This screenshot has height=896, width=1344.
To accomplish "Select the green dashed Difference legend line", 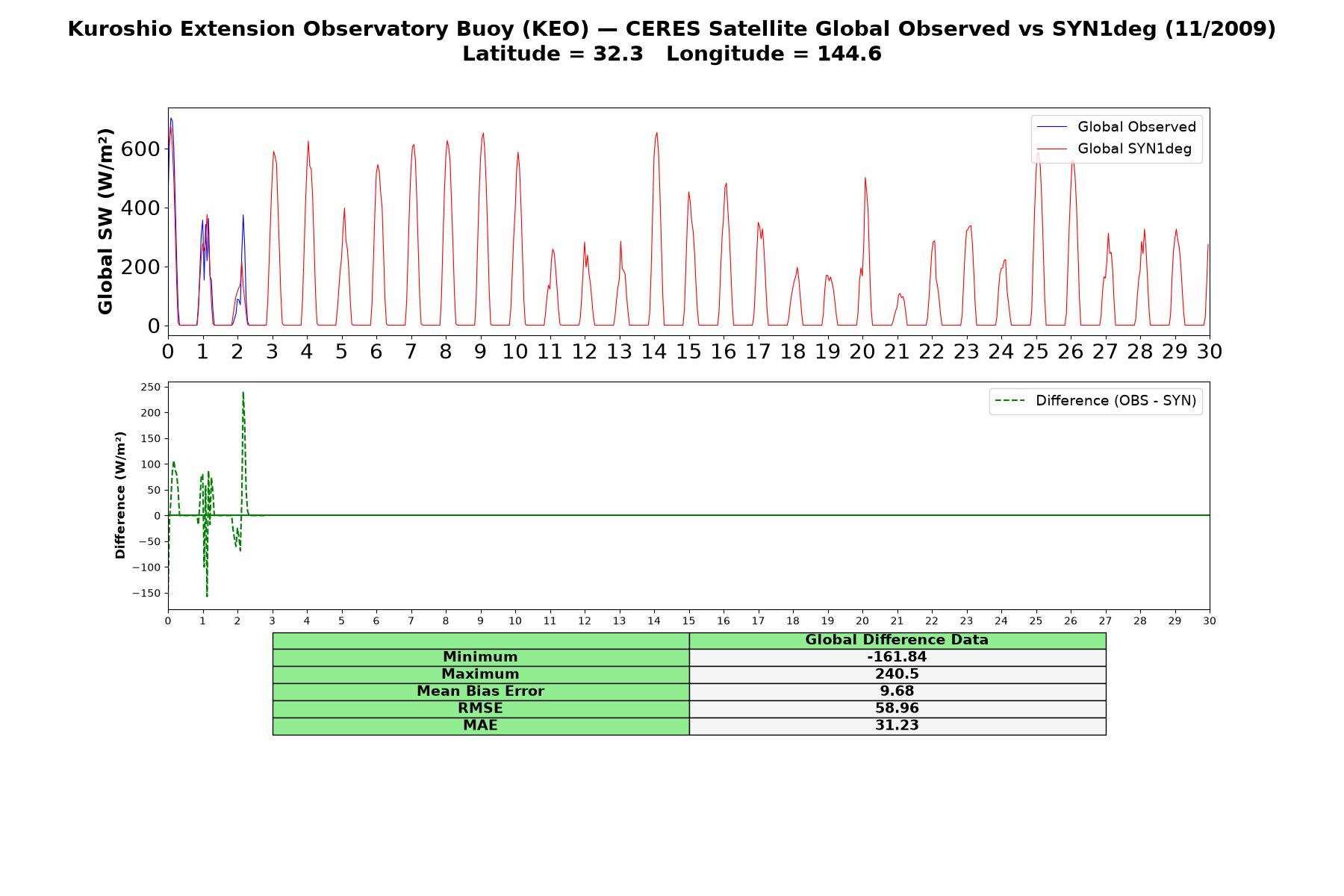I will click(1010, 401).
